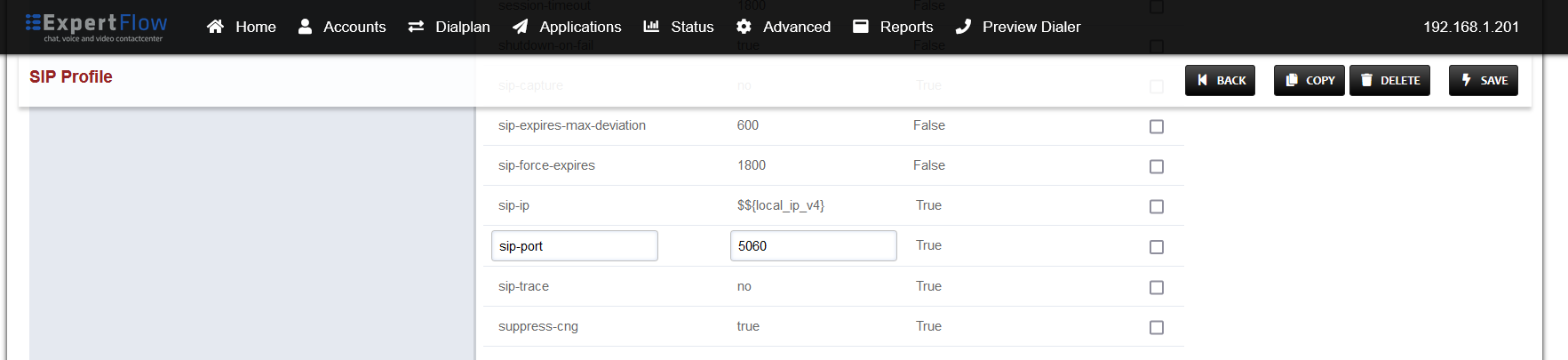Tick the sip-expires-max-deviation row checkbox
The image size is (1568, 360).
1156,126
